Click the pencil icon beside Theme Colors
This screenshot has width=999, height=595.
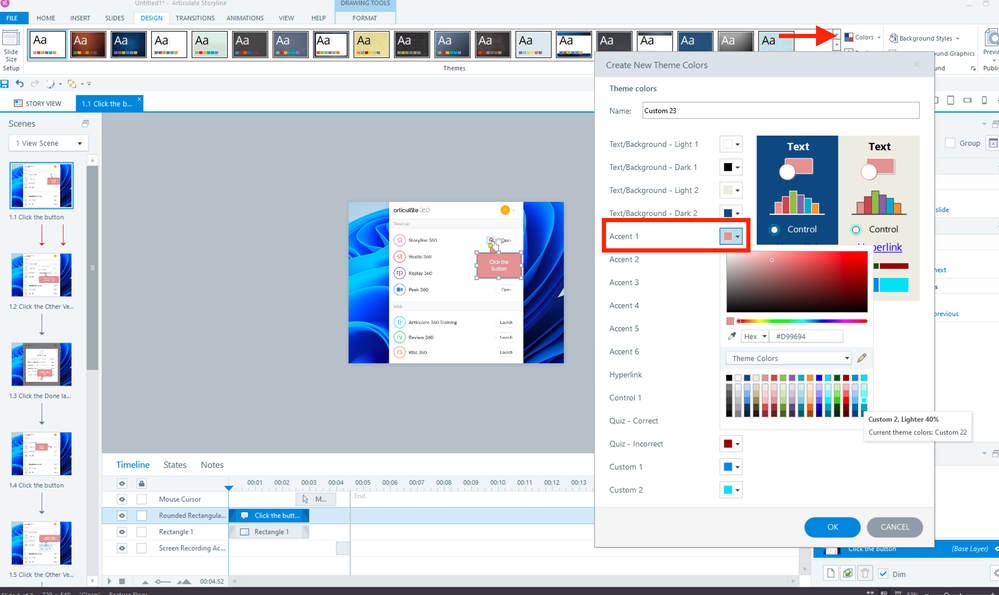(x=862, y=358)
